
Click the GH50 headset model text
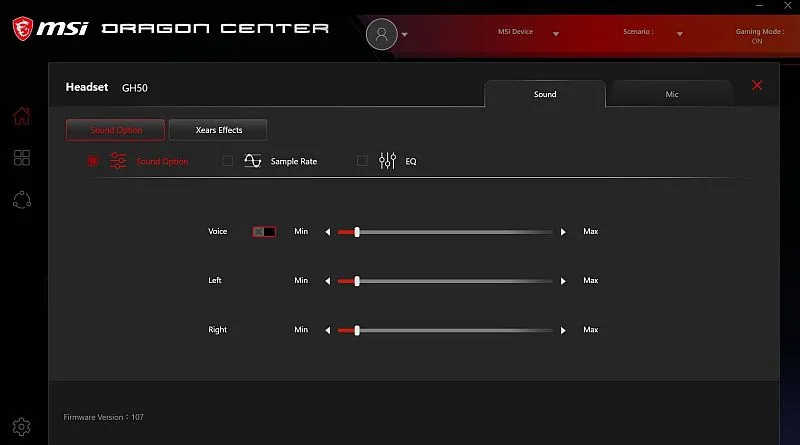tap(135, 88)
